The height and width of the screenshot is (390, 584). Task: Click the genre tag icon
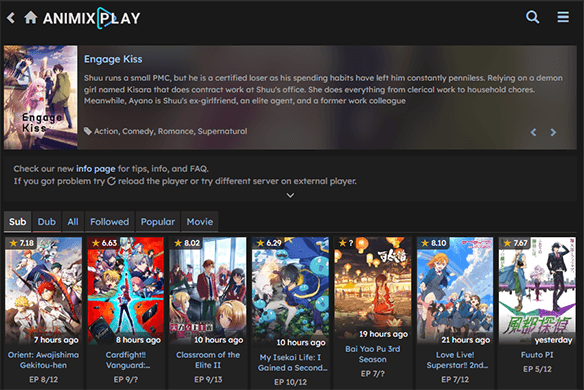coord(88,131)
